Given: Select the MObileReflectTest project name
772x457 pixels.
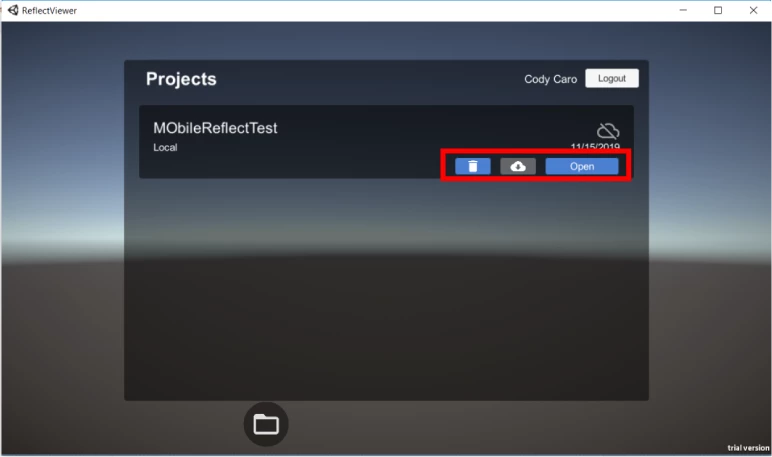Looking at the screenshot, I should click(x=215, y=128).
